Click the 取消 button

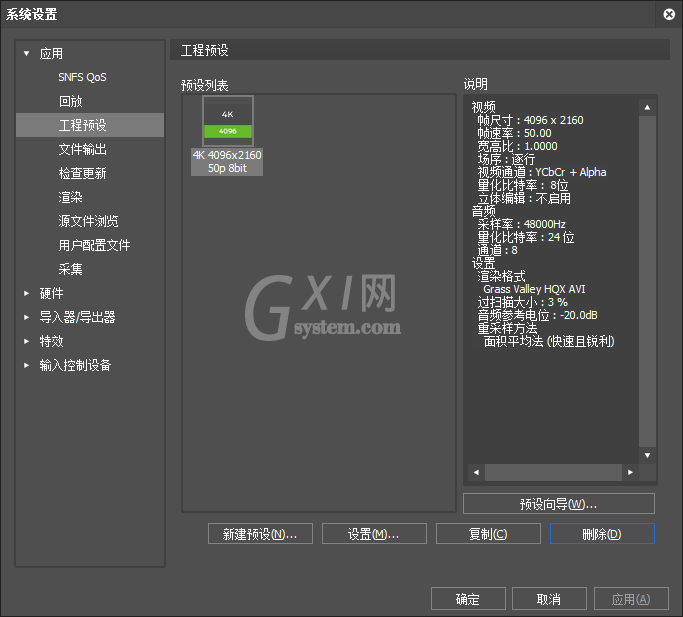point(549,599)
